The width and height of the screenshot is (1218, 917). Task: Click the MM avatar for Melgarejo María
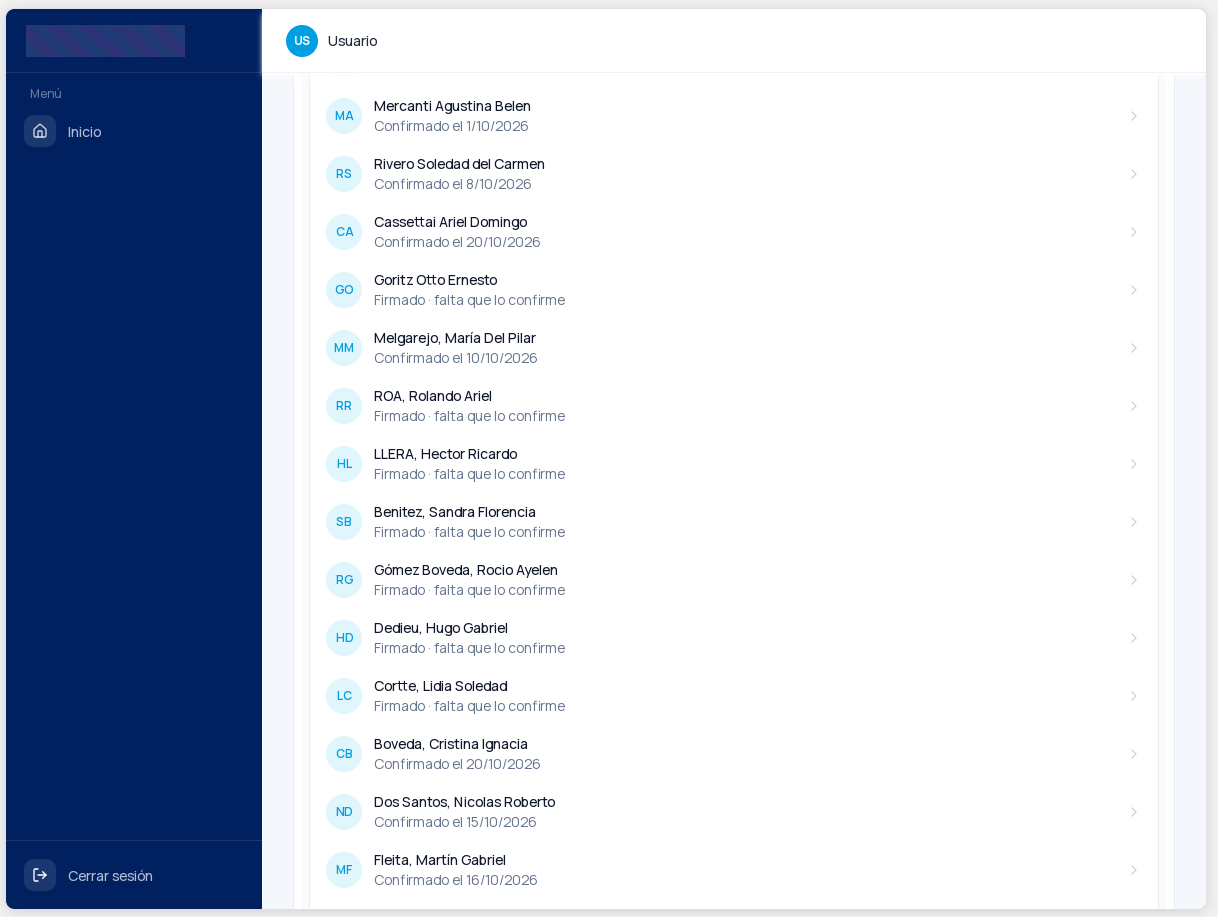[344, 348]
